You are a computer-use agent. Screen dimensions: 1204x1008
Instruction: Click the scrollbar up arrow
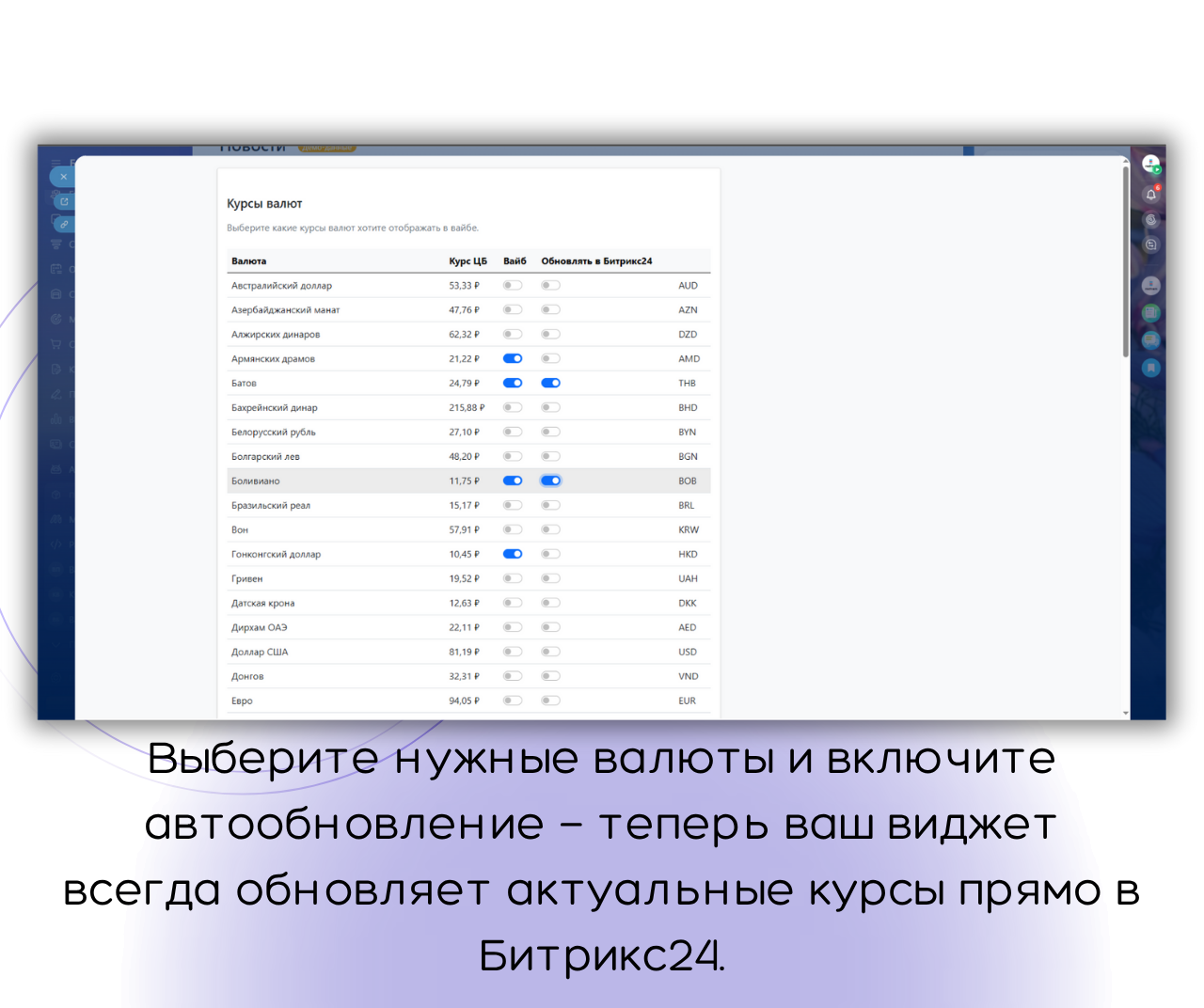tap(1126, 162)
